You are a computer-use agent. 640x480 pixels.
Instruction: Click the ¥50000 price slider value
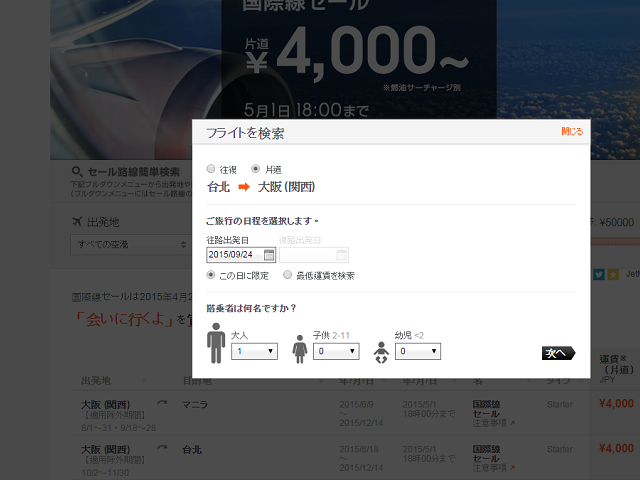coord(616,222)
